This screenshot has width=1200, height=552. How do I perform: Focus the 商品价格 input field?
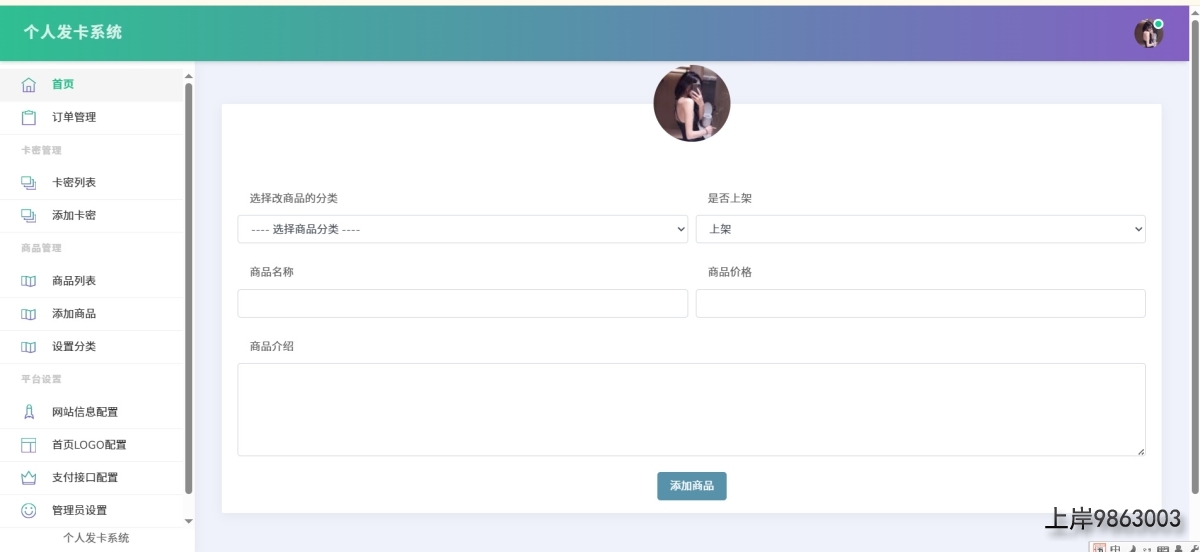tap(920, 303)
